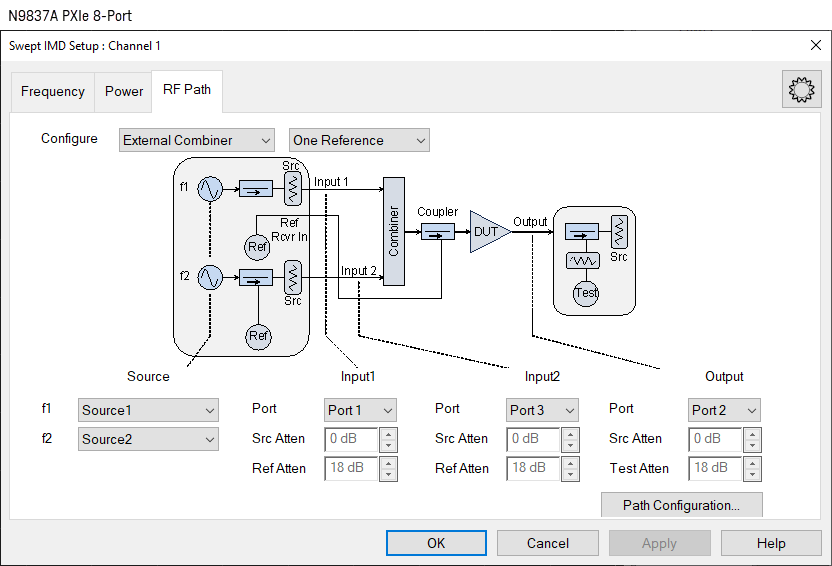
Task: Click the Combiner block in diagram
Action: (393, 231)
